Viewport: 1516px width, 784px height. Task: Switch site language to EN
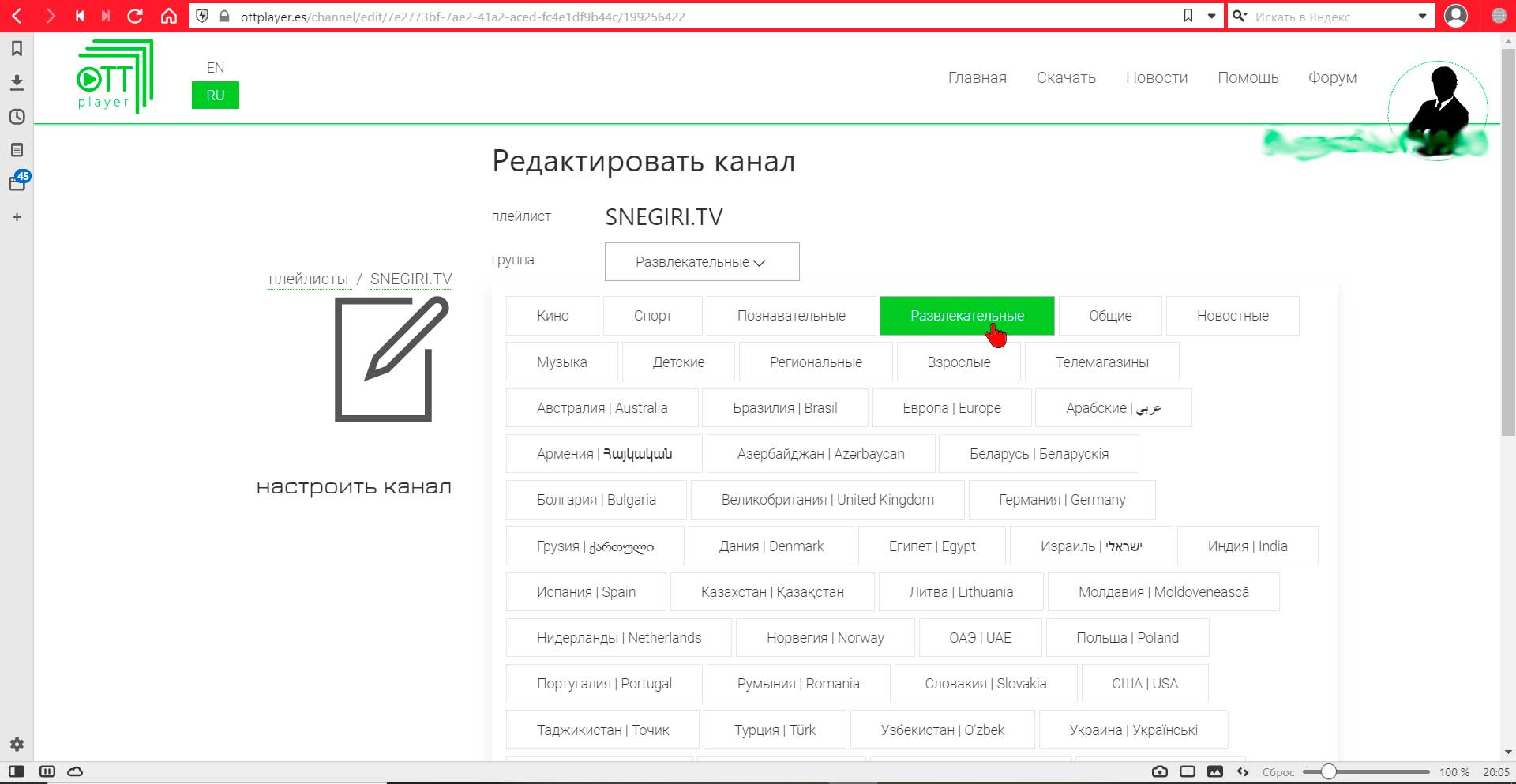click(x=215, y=68)
